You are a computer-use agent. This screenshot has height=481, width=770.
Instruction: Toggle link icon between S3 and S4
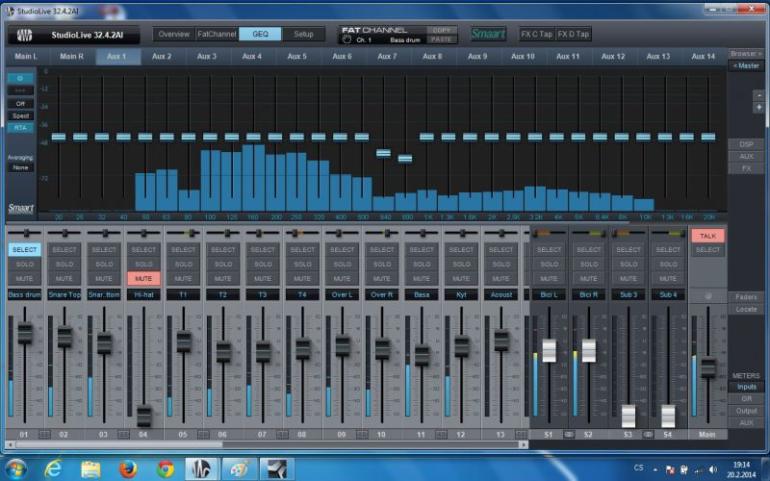click(648, 435)
